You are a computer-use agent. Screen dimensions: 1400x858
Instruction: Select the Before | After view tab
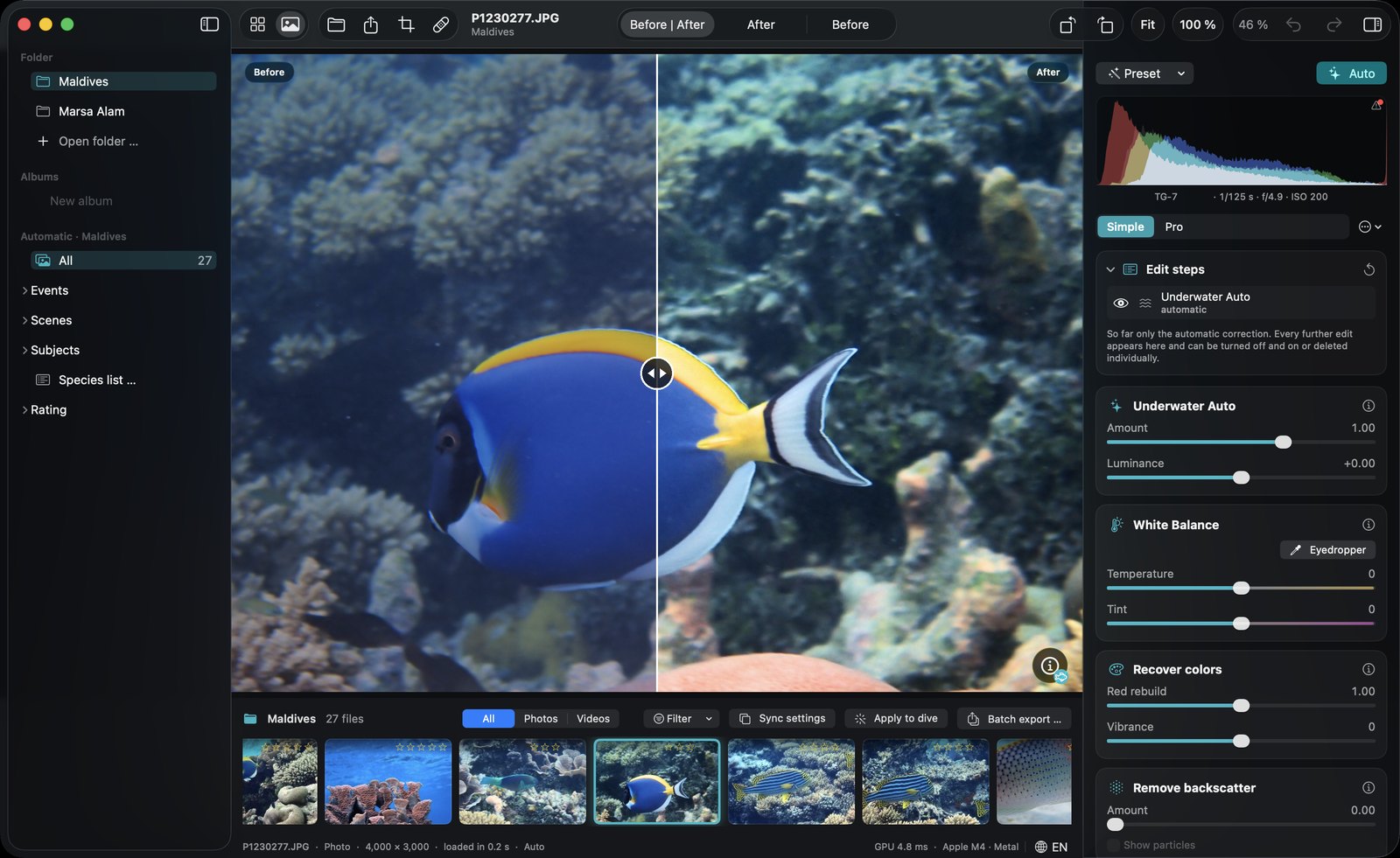pos(667,24)
